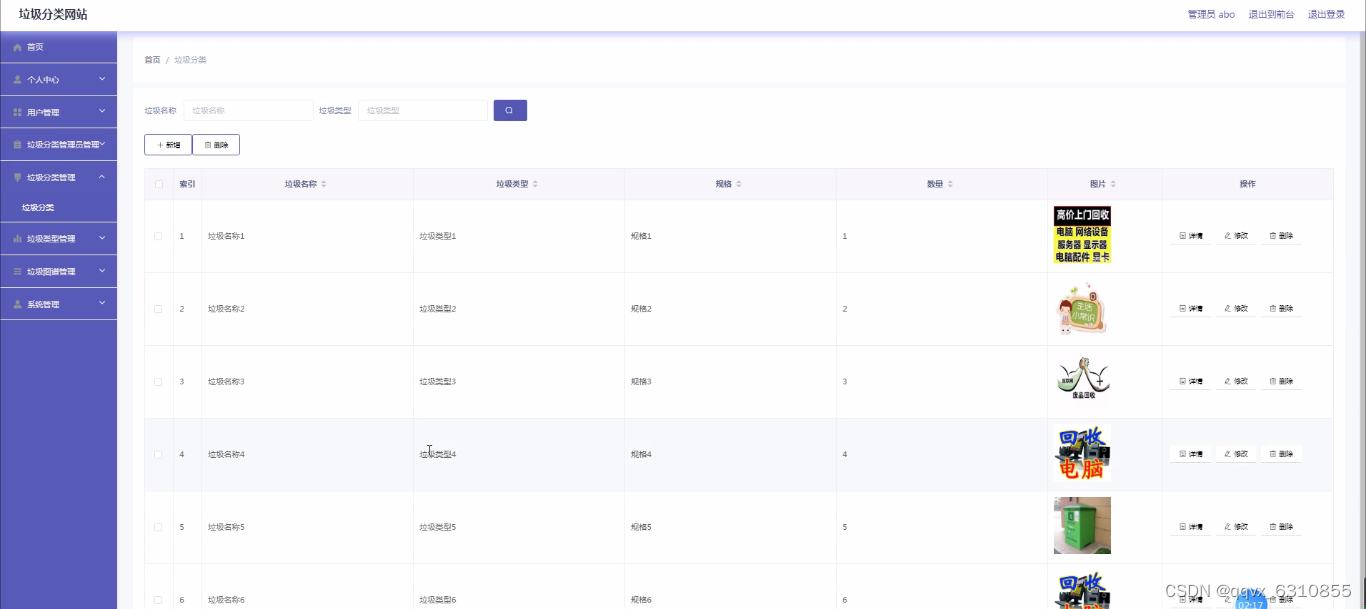Focus the 垃圾类型 search input

tap(423, 110)
